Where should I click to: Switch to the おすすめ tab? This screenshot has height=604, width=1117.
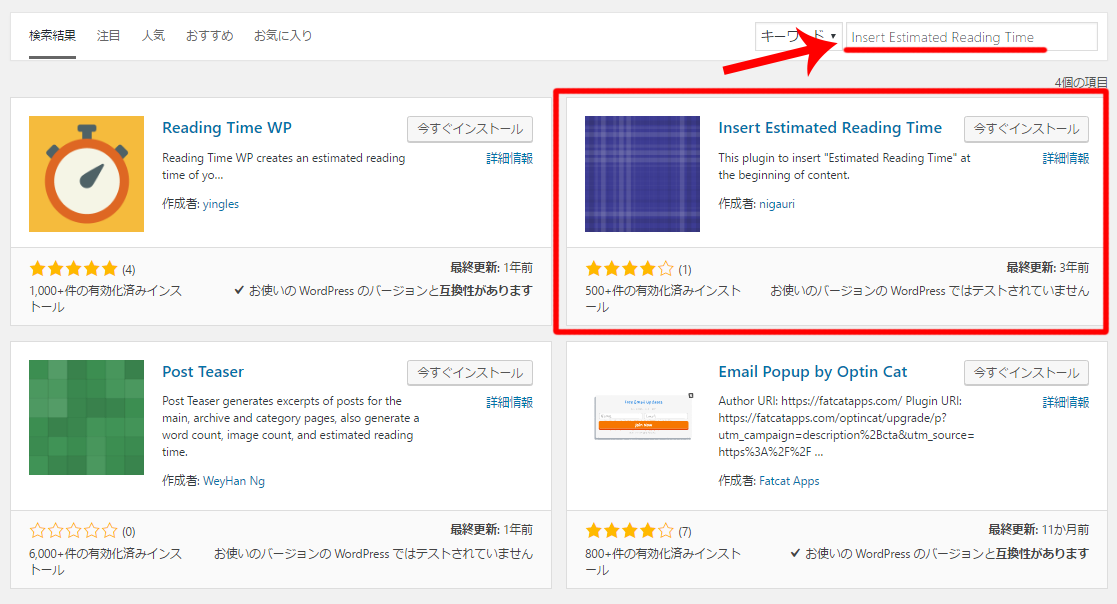pos(209,36)
